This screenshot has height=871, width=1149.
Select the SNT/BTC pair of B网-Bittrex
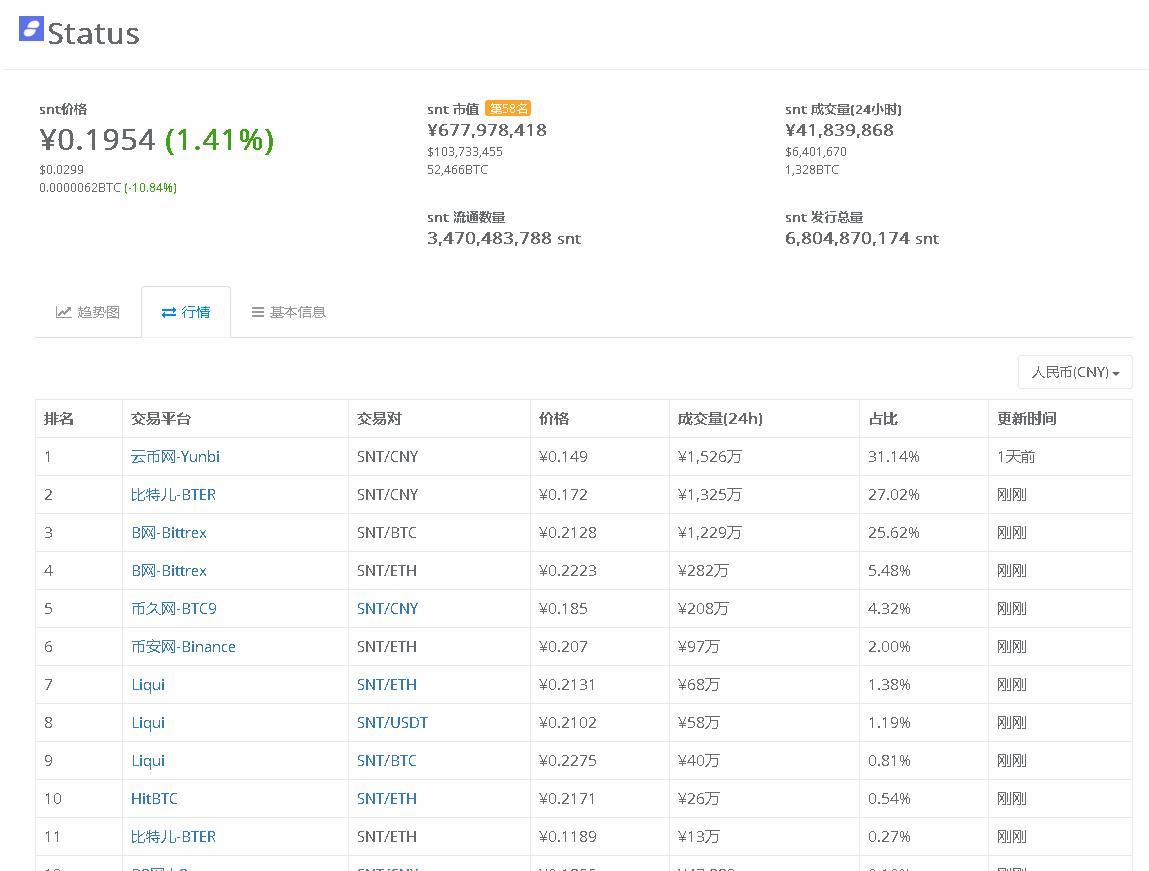click(x=385, y=532)
